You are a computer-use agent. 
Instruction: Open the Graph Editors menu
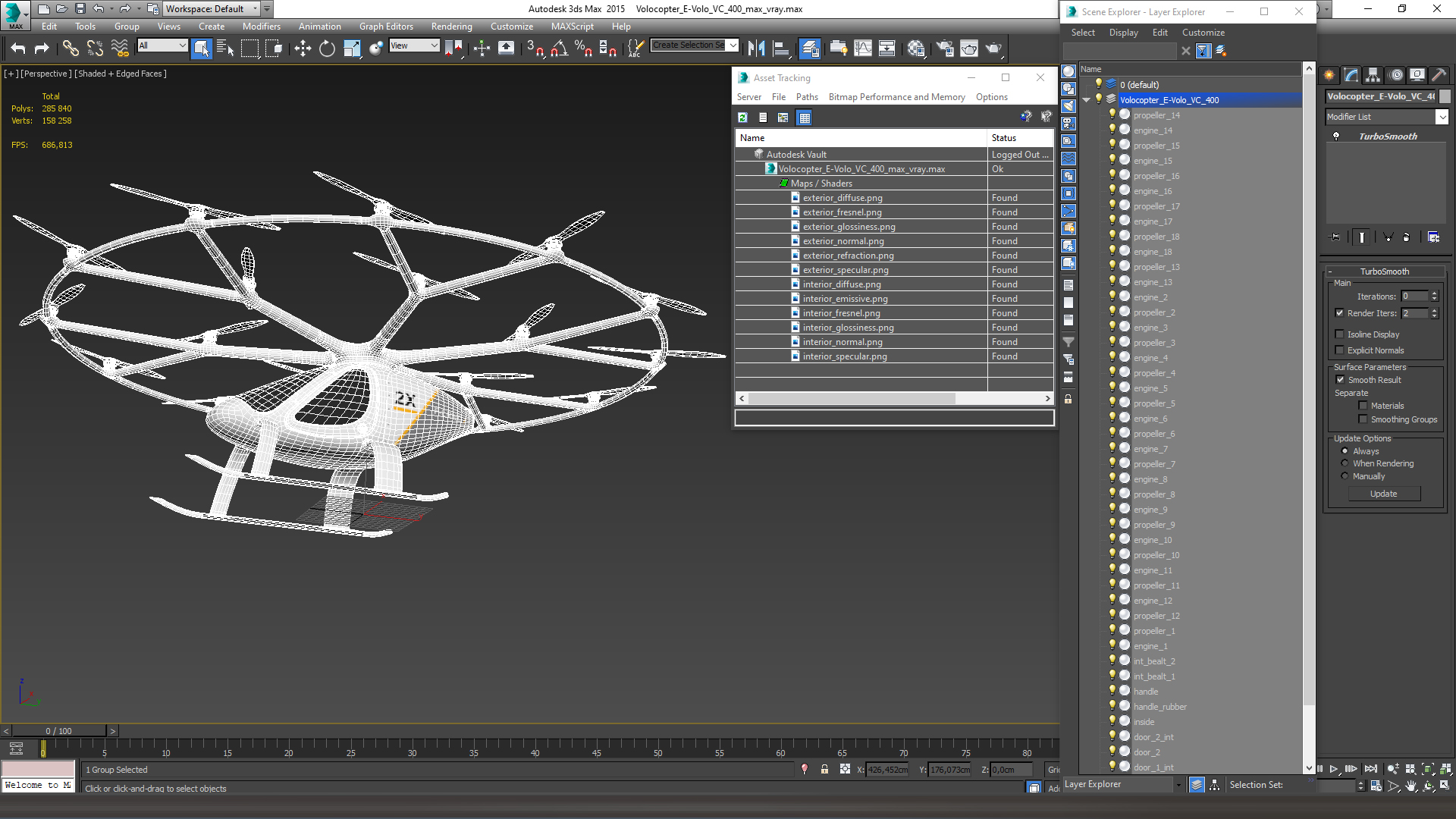click(386, 27)
